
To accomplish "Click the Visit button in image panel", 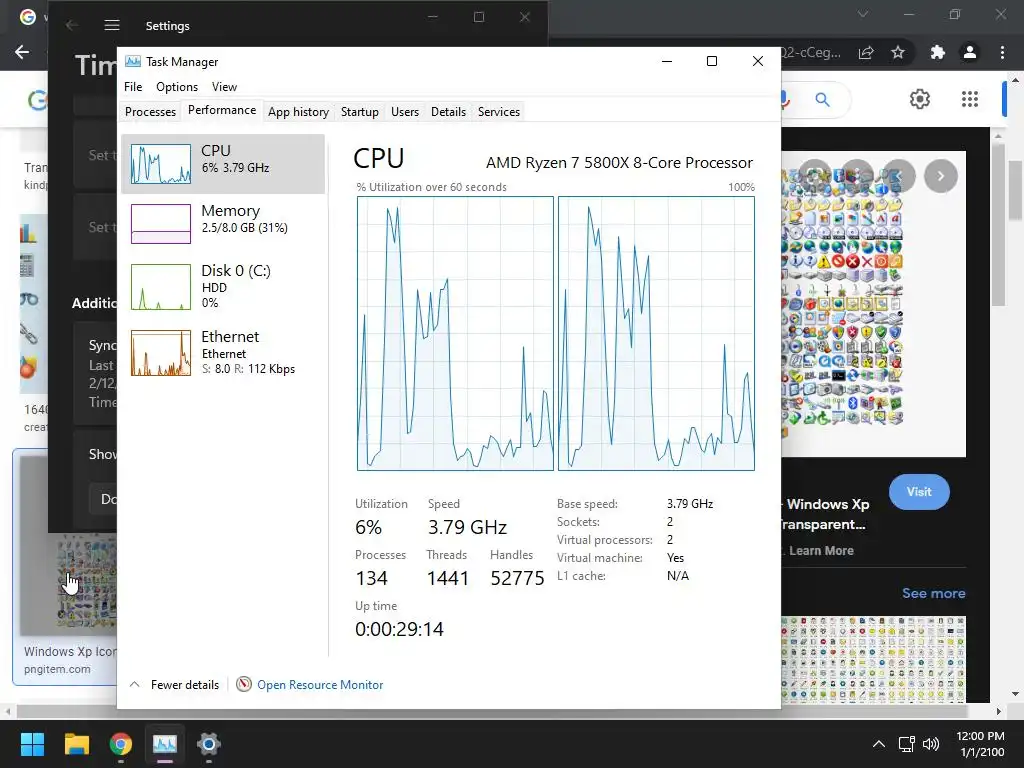I will click(x=919, y=492).
